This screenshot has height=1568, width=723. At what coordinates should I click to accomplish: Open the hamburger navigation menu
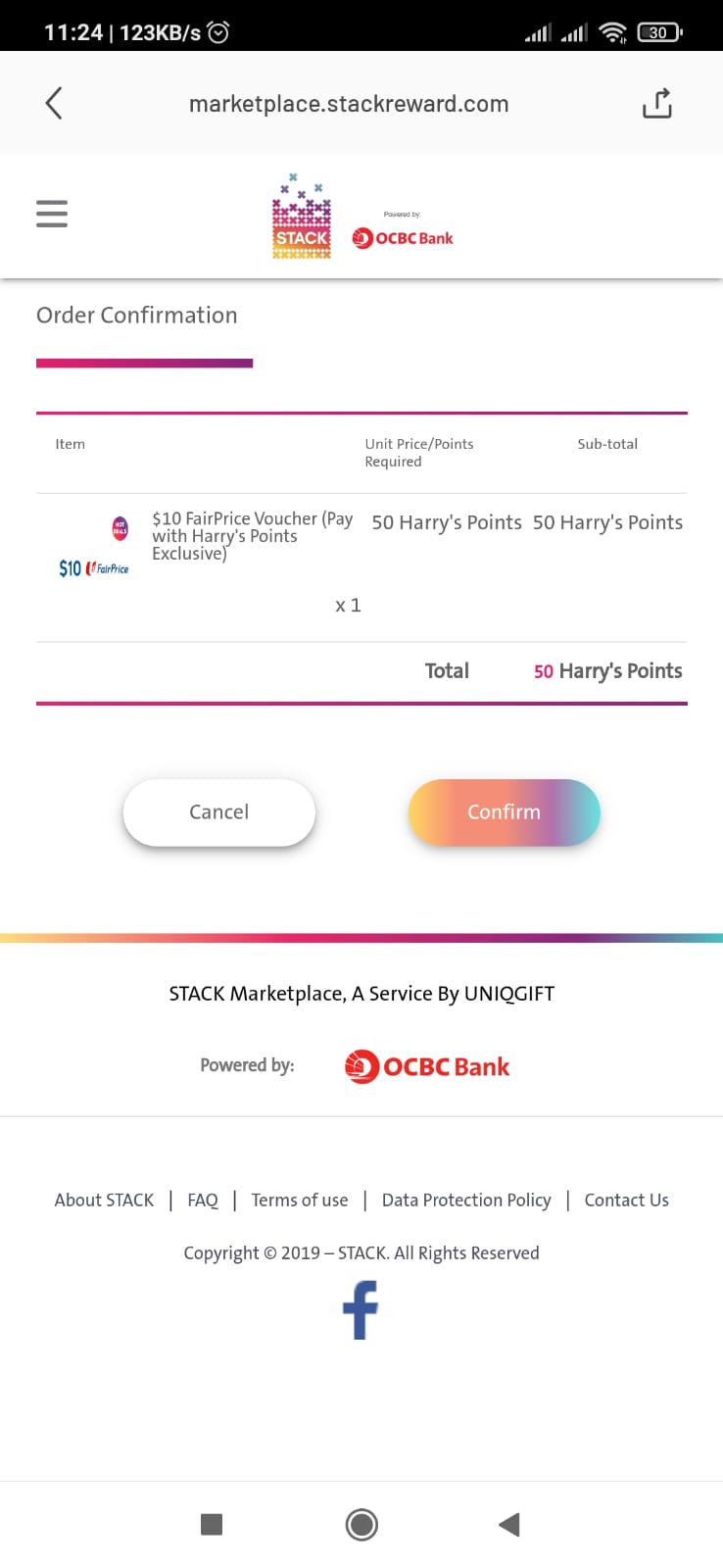pos(52,214)
